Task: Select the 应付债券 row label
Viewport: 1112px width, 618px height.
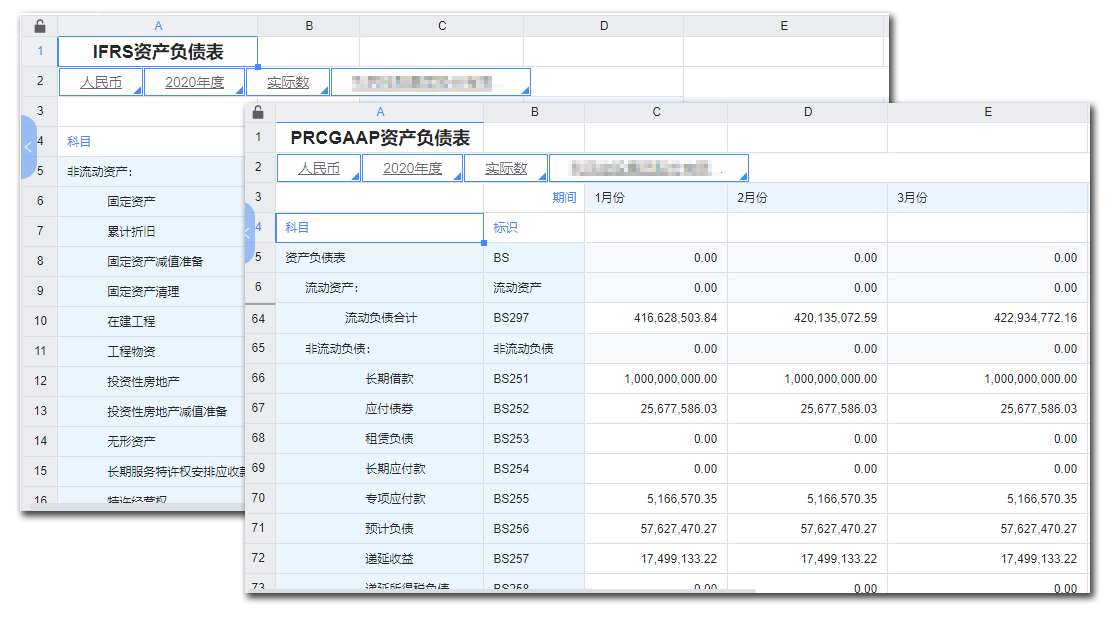Action: click(x=379, y=409)
